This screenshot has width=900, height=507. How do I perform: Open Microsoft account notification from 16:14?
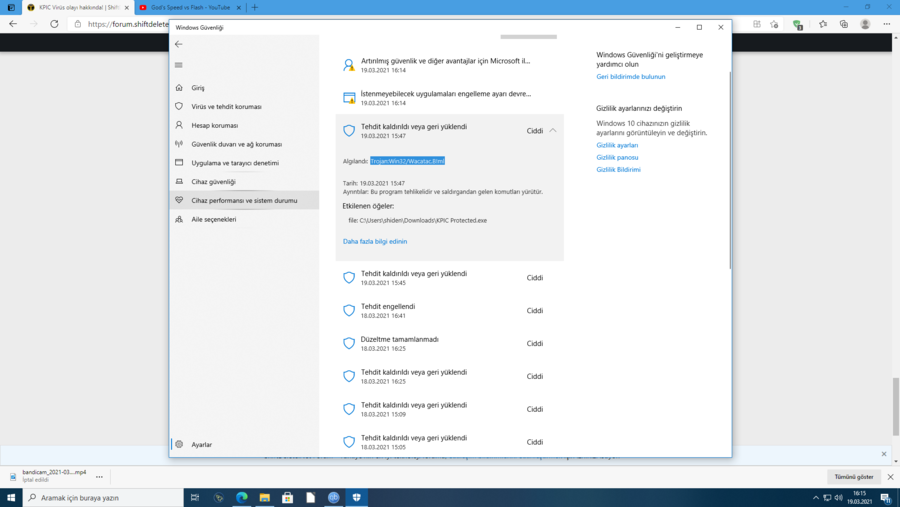pos(449,65)
